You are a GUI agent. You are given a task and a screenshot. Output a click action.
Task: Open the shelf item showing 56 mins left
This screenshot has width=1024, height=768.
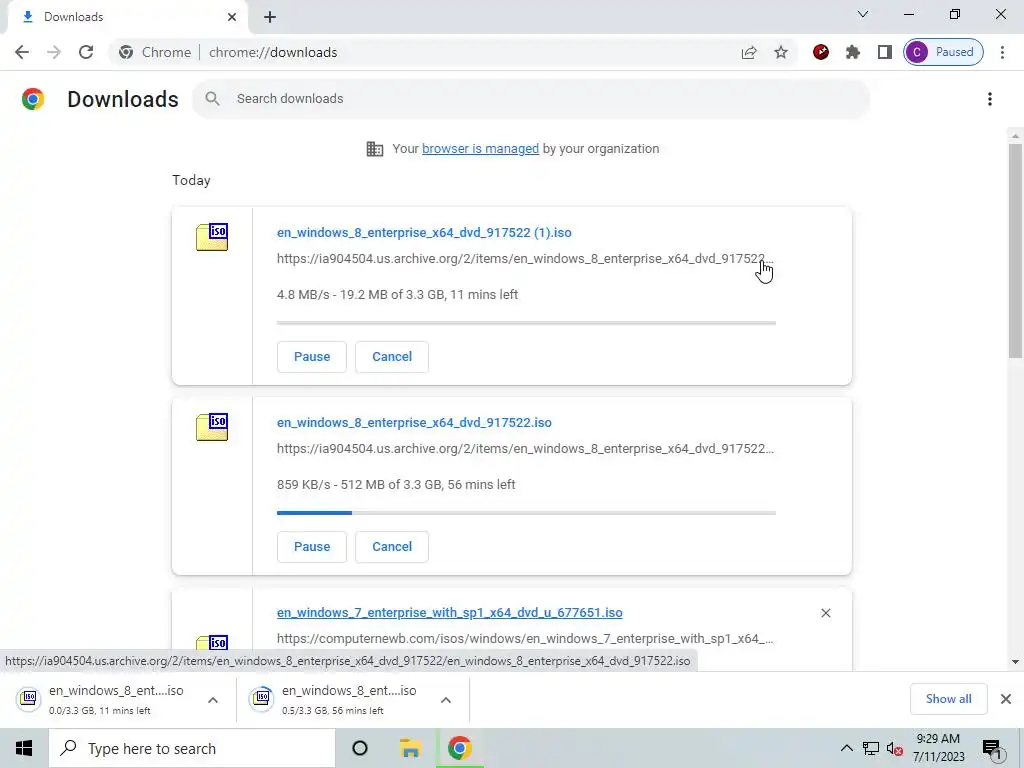(338, 699)
